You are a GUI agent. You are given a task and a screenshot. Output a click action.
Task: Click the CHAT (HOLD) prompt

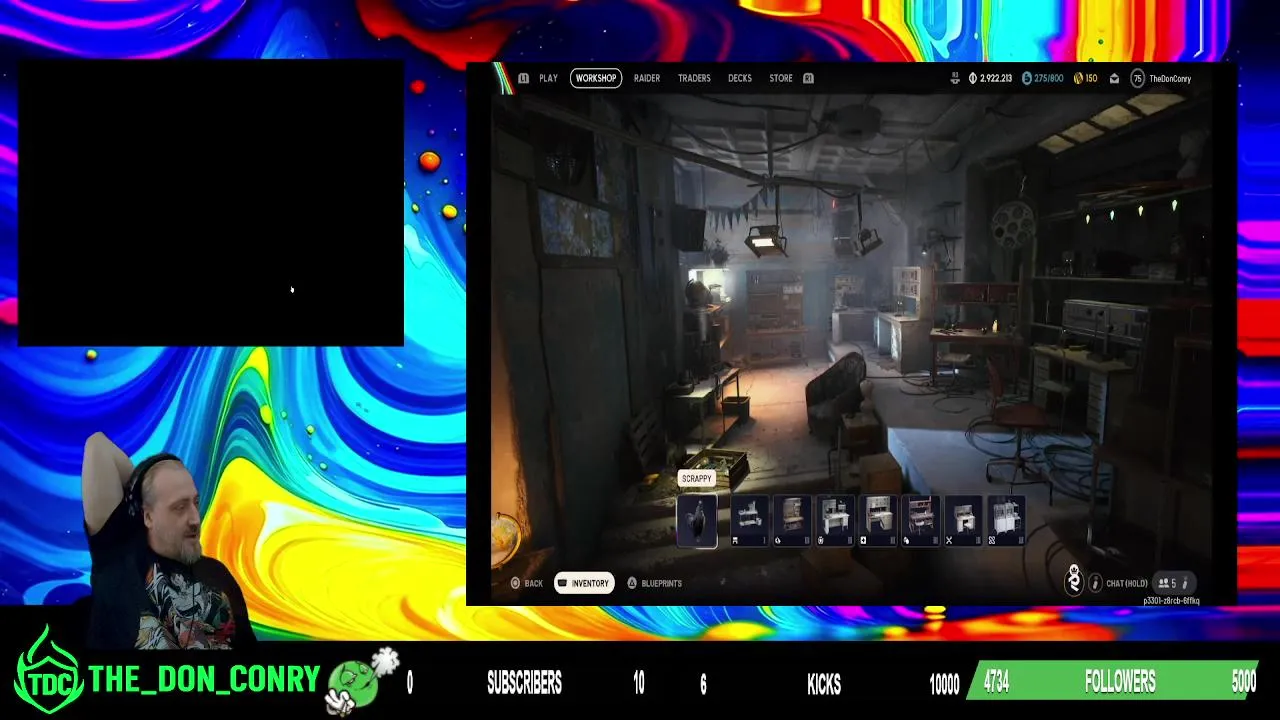[x=1127, y=583]
